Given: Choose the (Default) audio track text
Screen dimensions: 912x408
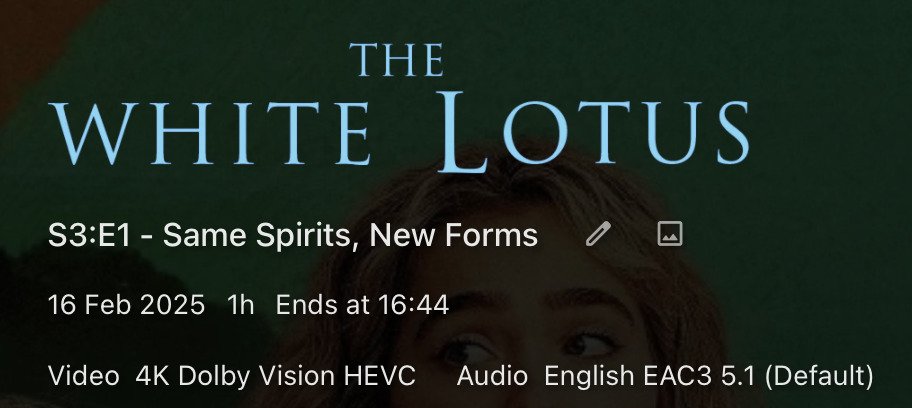Looking at the screenshot, I should (x=819, y=377).
